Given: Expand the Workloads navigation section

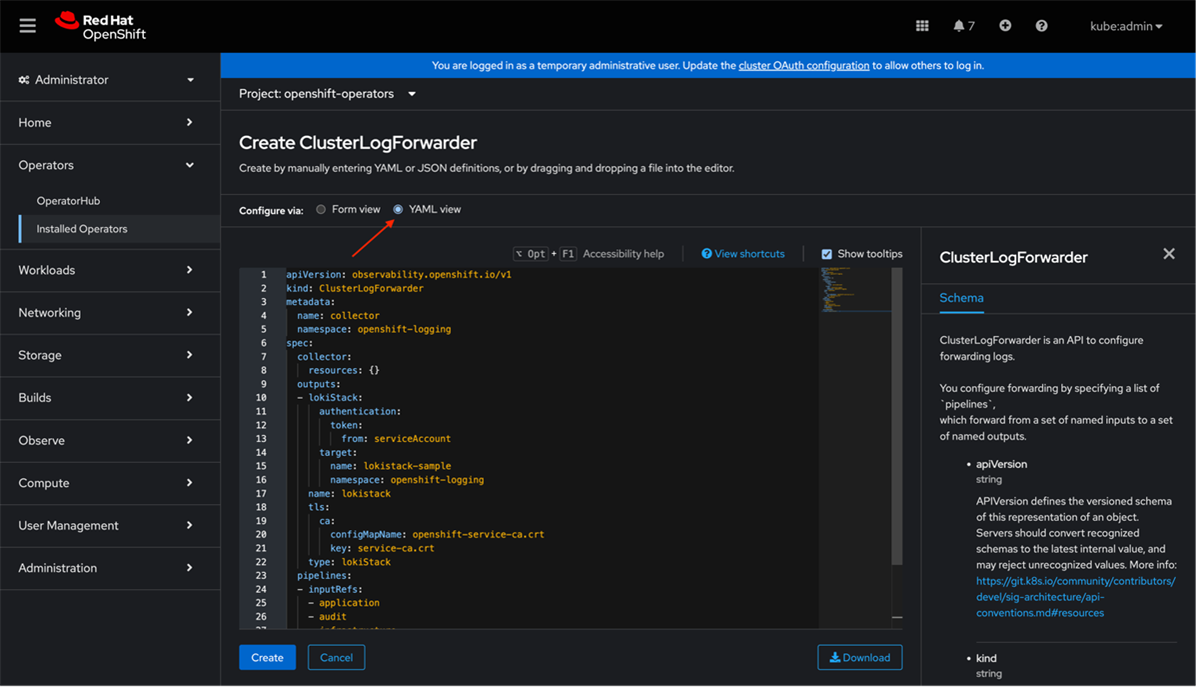Looking at the screenshot, I should pos(109,270).
